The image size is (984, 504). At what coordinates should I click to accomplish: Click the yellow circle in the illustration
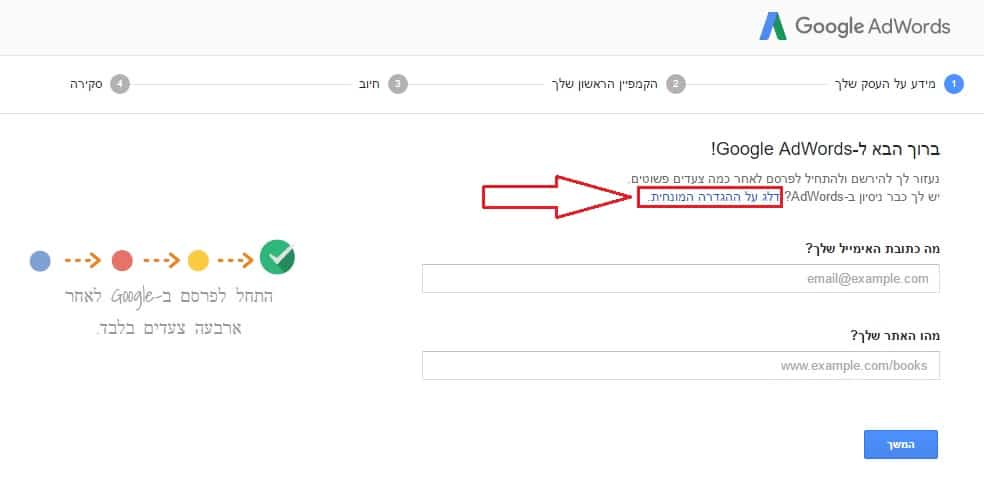(198, 260)
